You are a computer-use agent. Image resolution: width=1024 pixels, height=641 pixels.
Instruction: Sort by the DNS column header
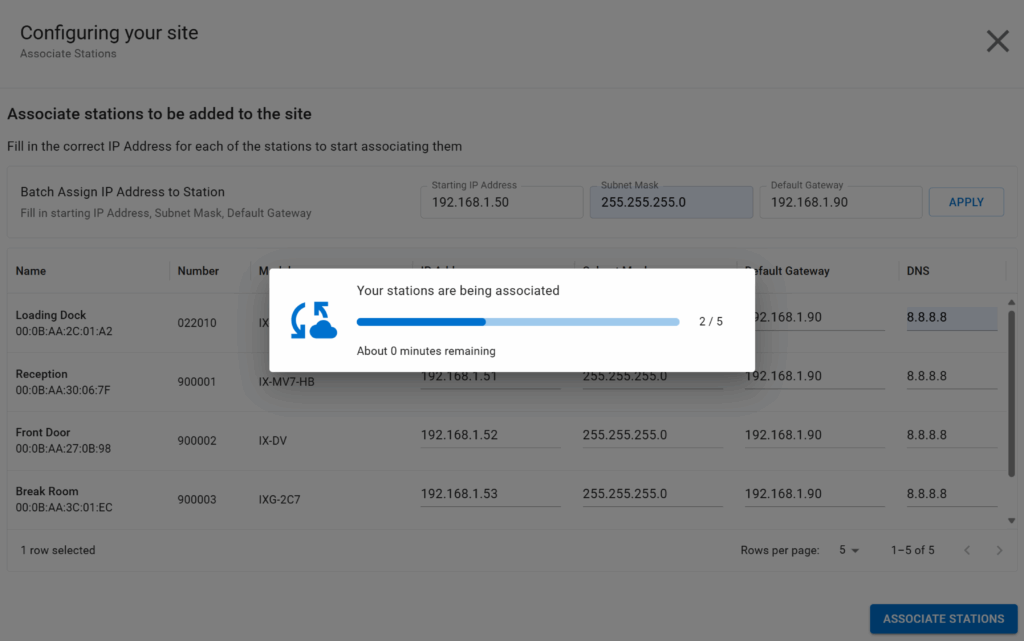point(918,271)
